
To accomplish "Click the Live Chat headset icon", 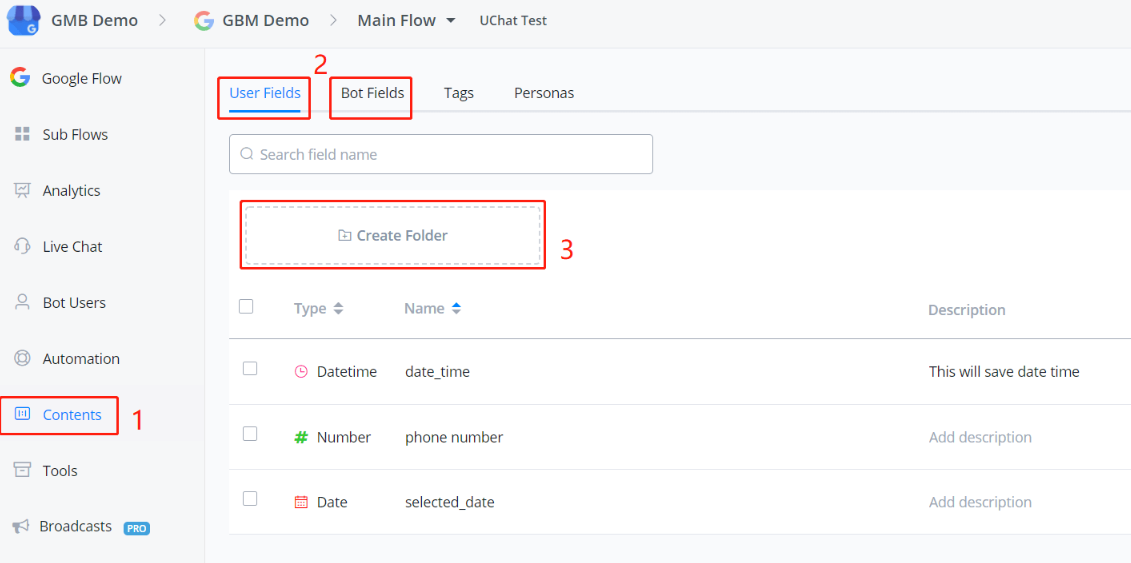I will (22, 246).
